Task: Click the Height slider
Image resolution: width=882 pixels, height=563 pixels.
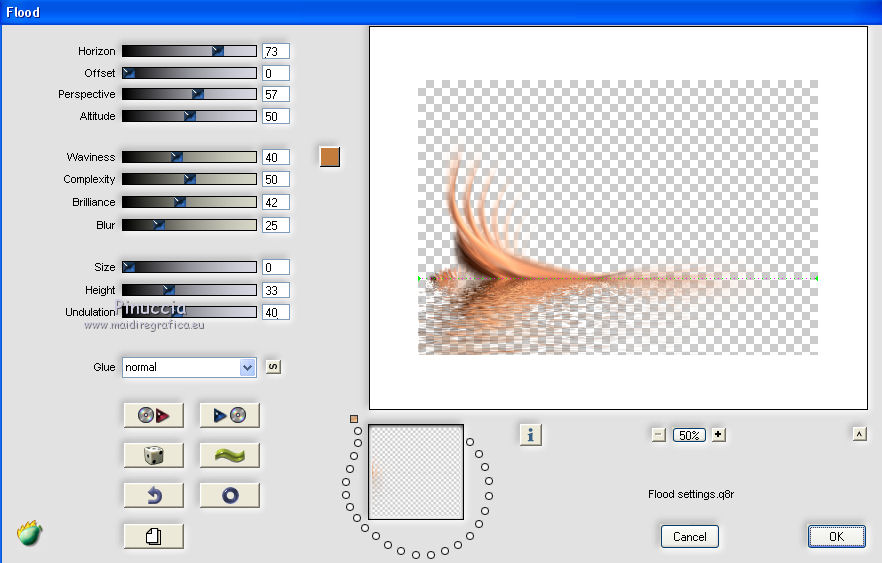Action: [189, 290]
